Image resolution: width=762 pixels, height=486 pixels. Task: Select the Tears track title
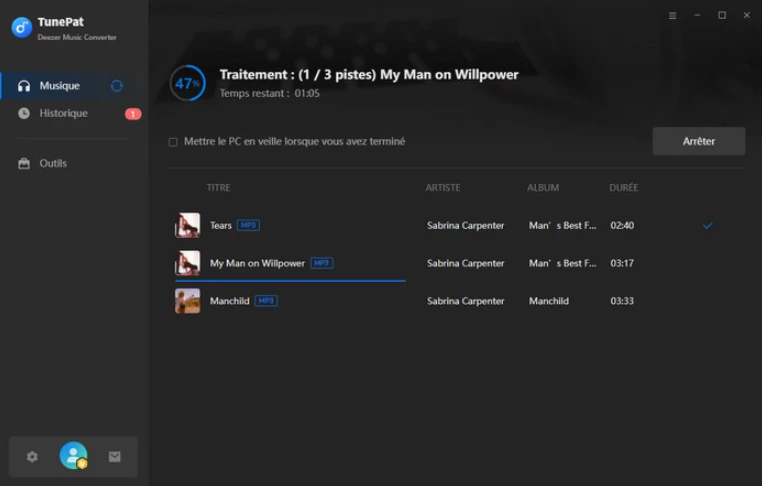point(221,226)
